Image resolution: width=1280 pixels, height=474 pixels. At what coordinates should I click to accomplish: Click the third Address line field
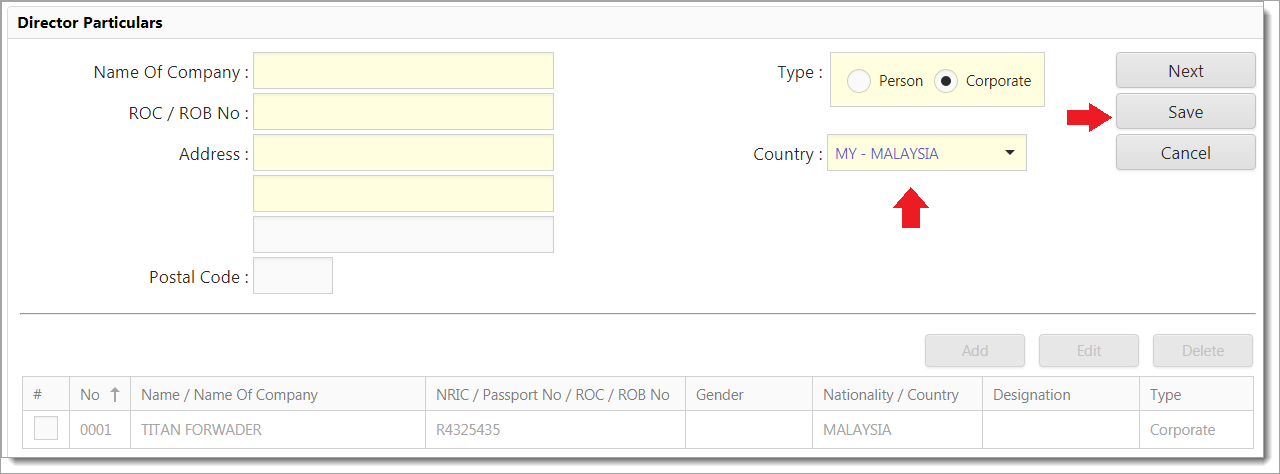coord(403,235)
